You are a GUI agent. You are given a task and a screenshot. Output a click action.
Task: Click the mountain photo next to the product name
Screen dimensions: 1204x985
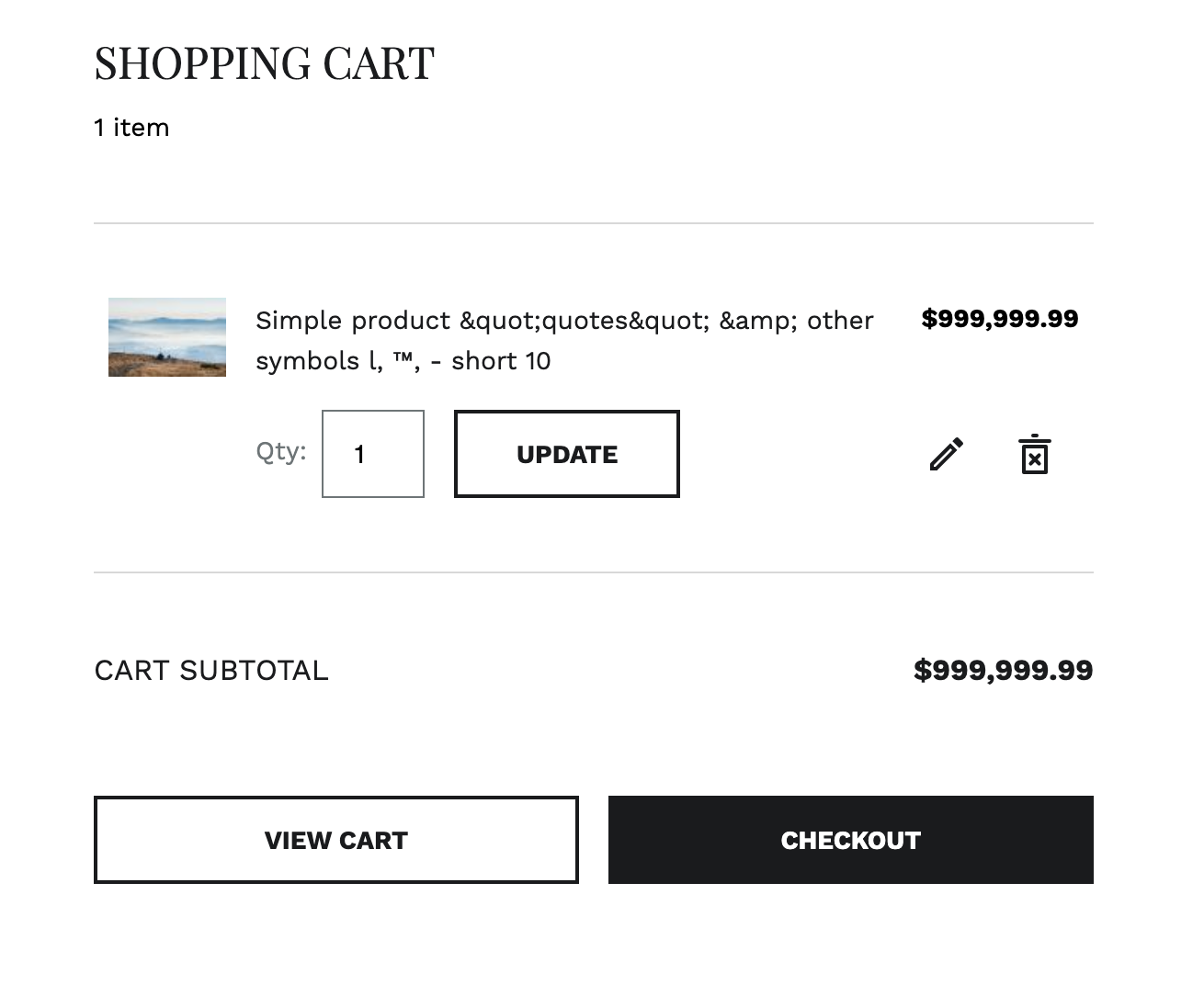point(166,337)
